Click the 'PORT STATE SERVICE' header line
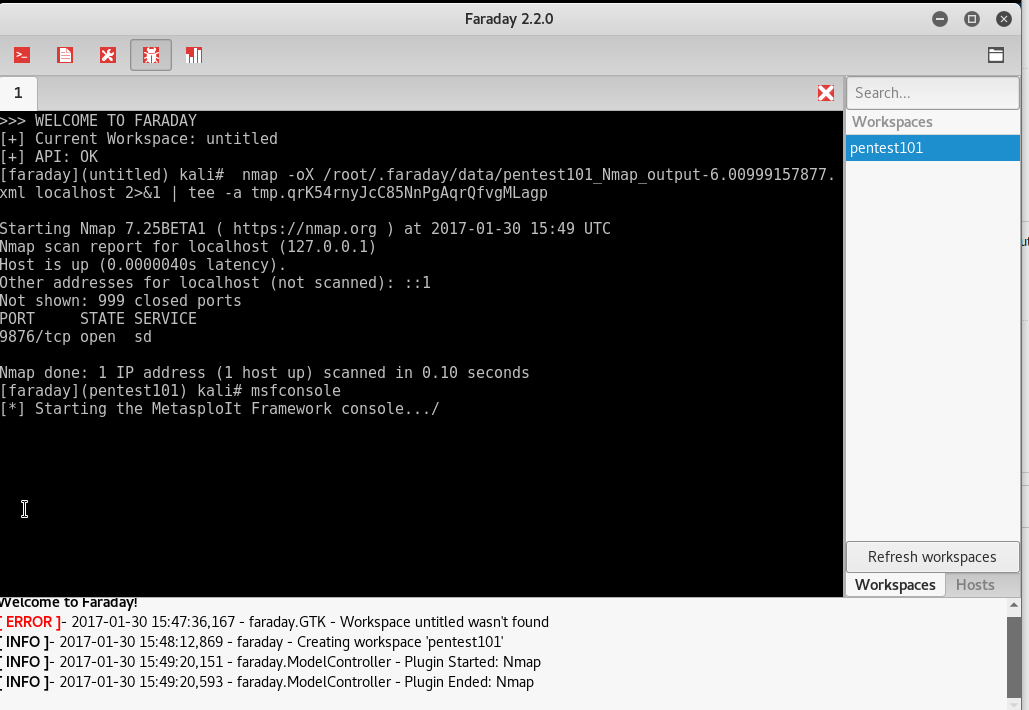The image size is (1029, 710). [98, 319]
